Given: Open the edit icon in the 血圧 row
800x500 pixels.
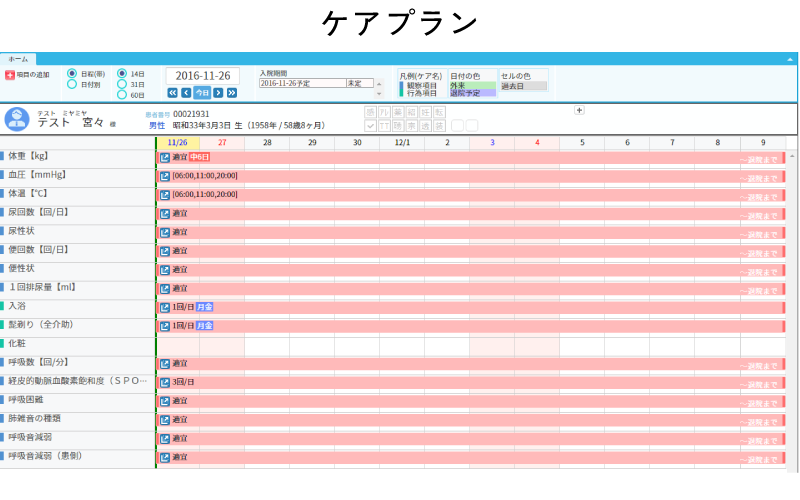Looking at the screenshot, I should click(x=165, y=176).
